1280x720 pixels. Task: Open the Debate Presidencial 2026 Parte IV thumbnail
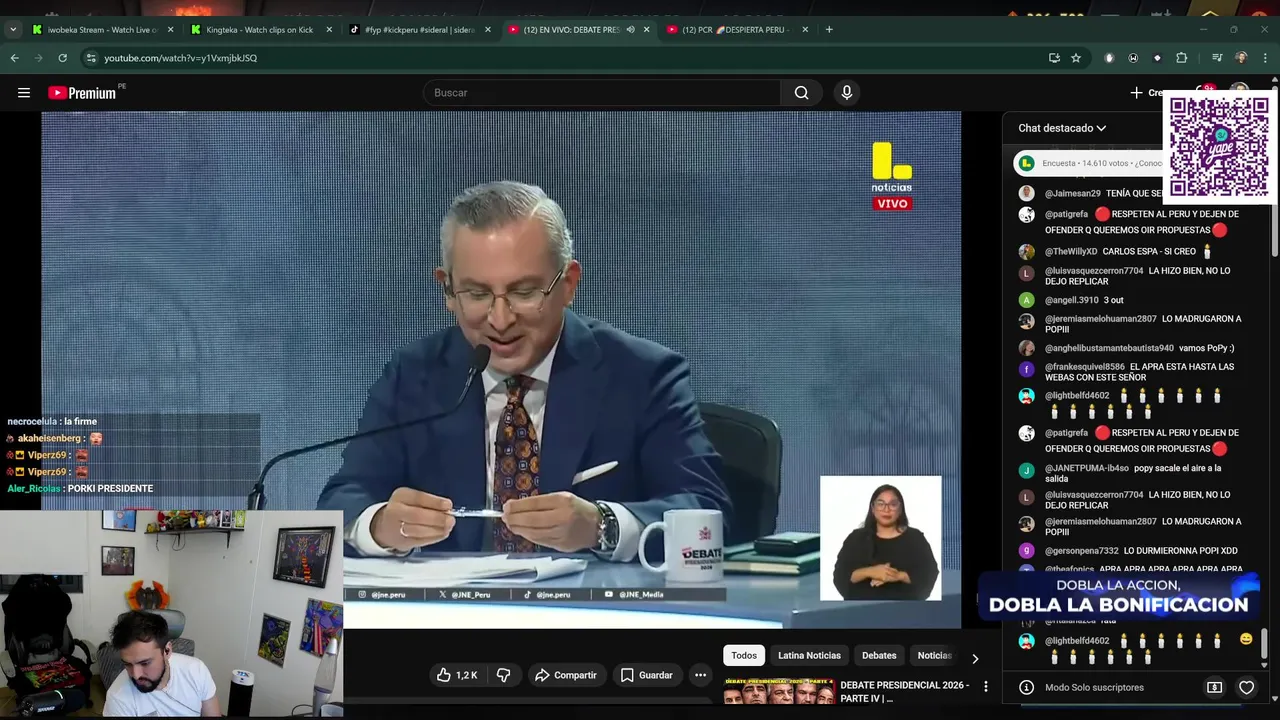[x=779, y=691]
